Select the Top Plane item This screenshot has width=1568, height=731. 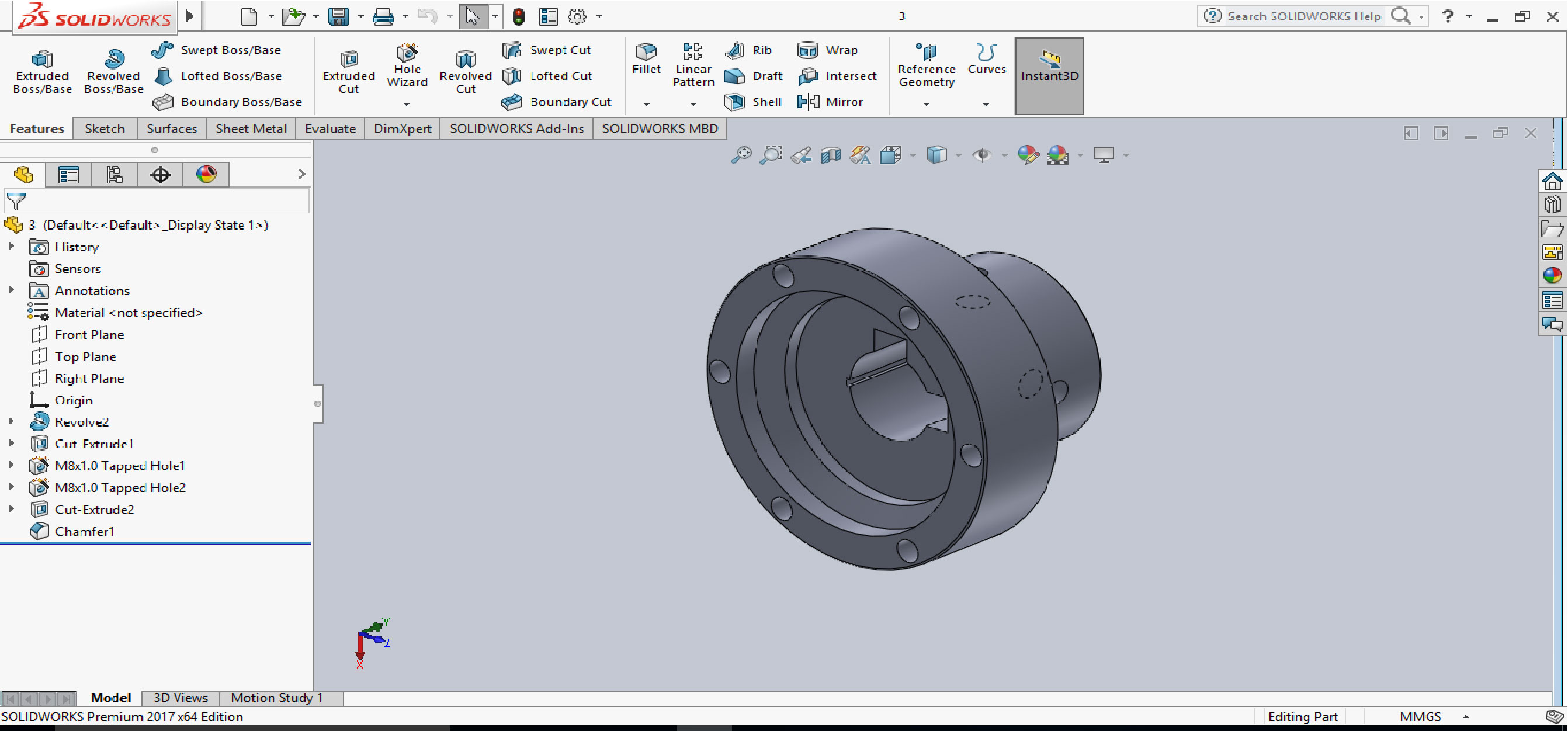click(x=73, y=356)
